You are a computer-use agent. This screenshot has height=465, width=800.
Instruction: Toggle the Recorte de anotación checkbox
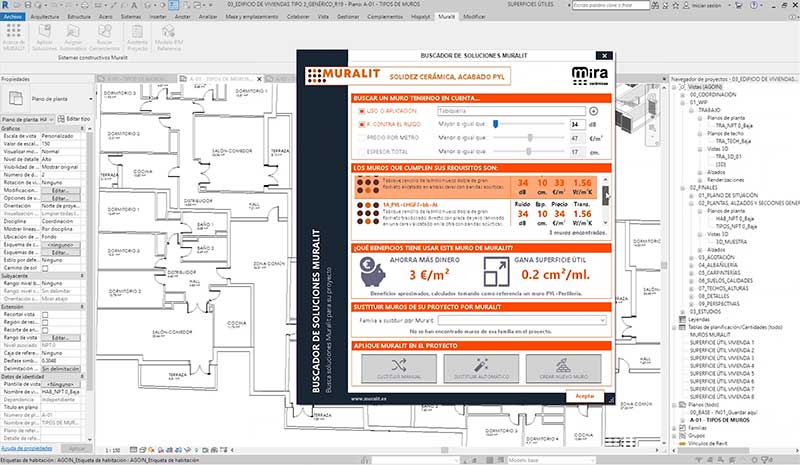tap(45, 330)
